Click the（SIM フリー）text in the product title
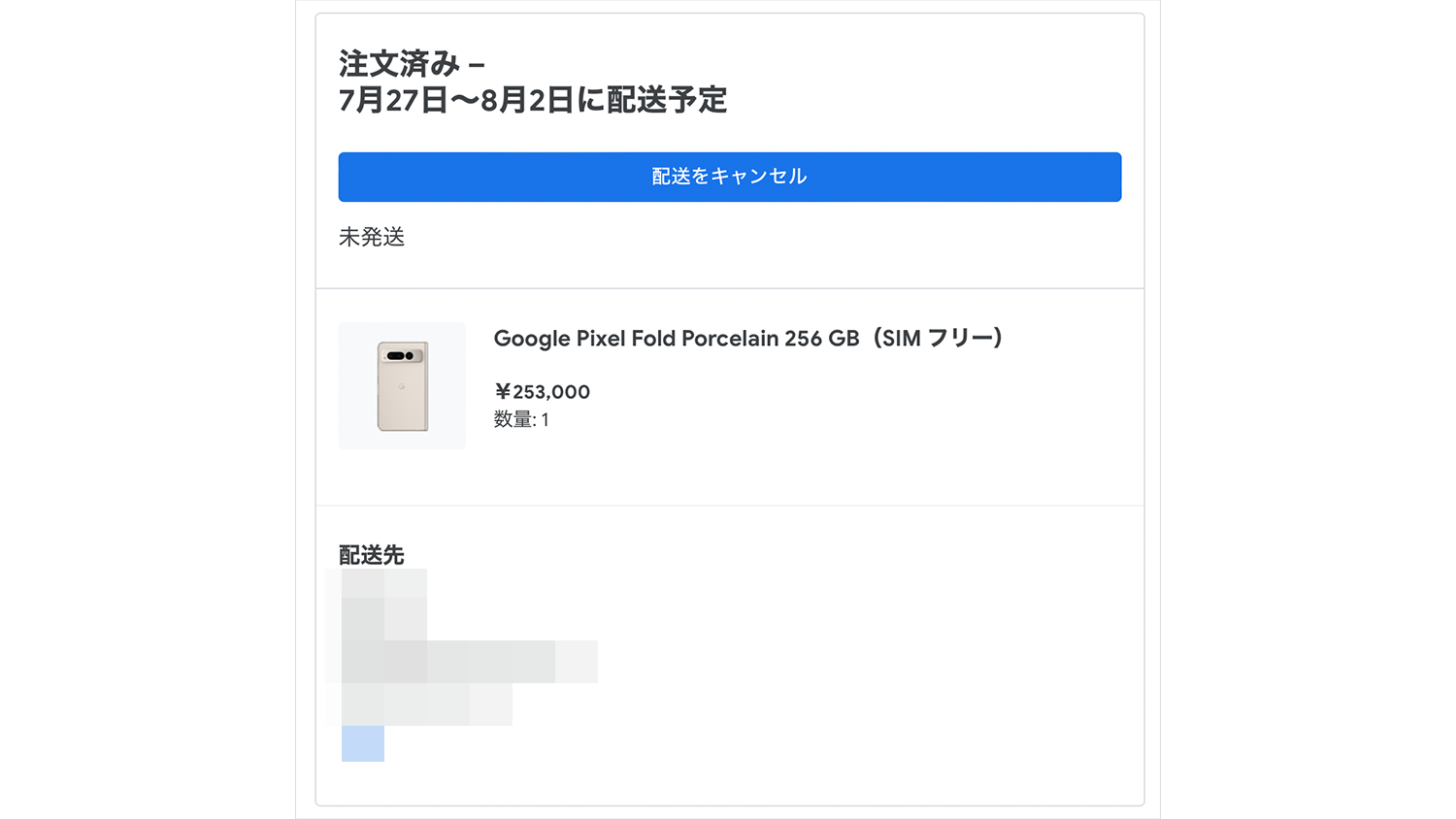The width and height of the screenshot is (1456, 819). 938,339
